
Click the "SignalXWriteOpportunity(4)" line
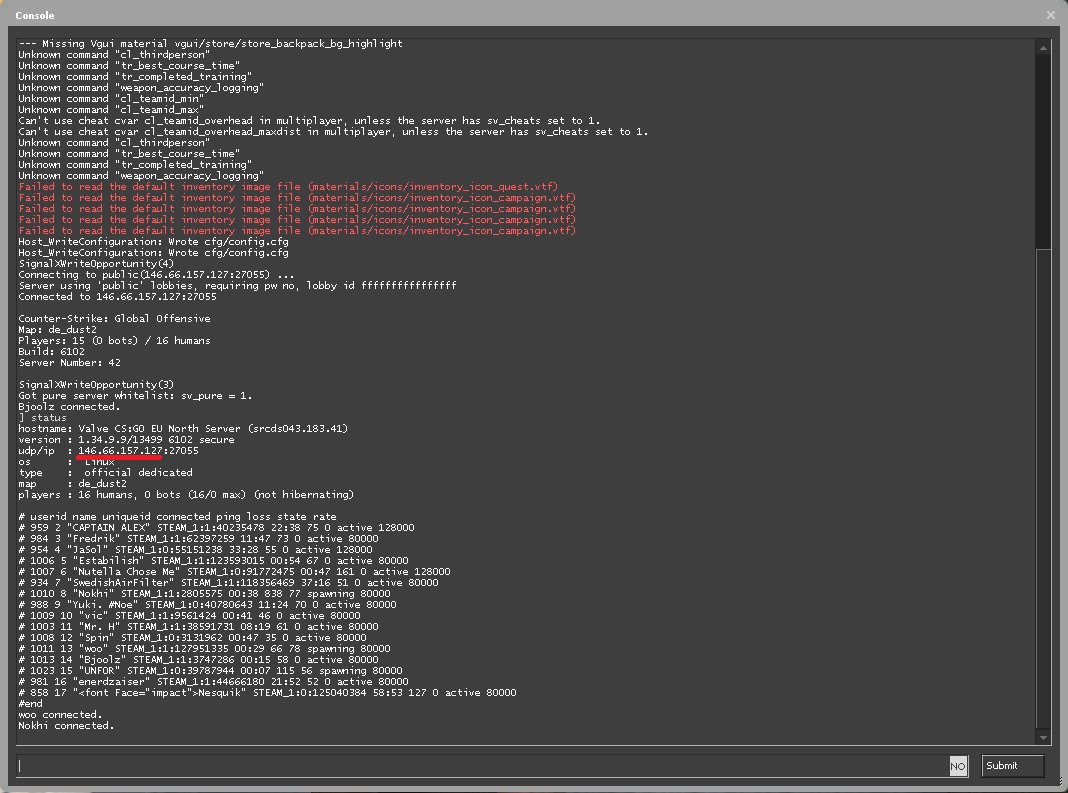coord(96,264)
